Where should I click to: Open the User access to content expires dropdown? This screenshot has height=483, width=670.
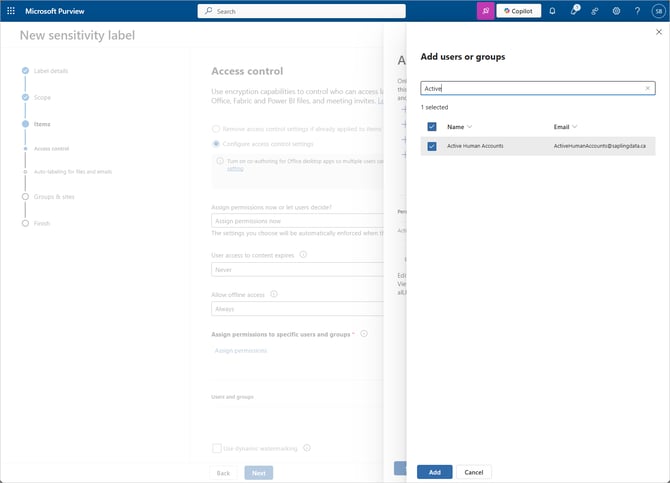tap(297, 269)
